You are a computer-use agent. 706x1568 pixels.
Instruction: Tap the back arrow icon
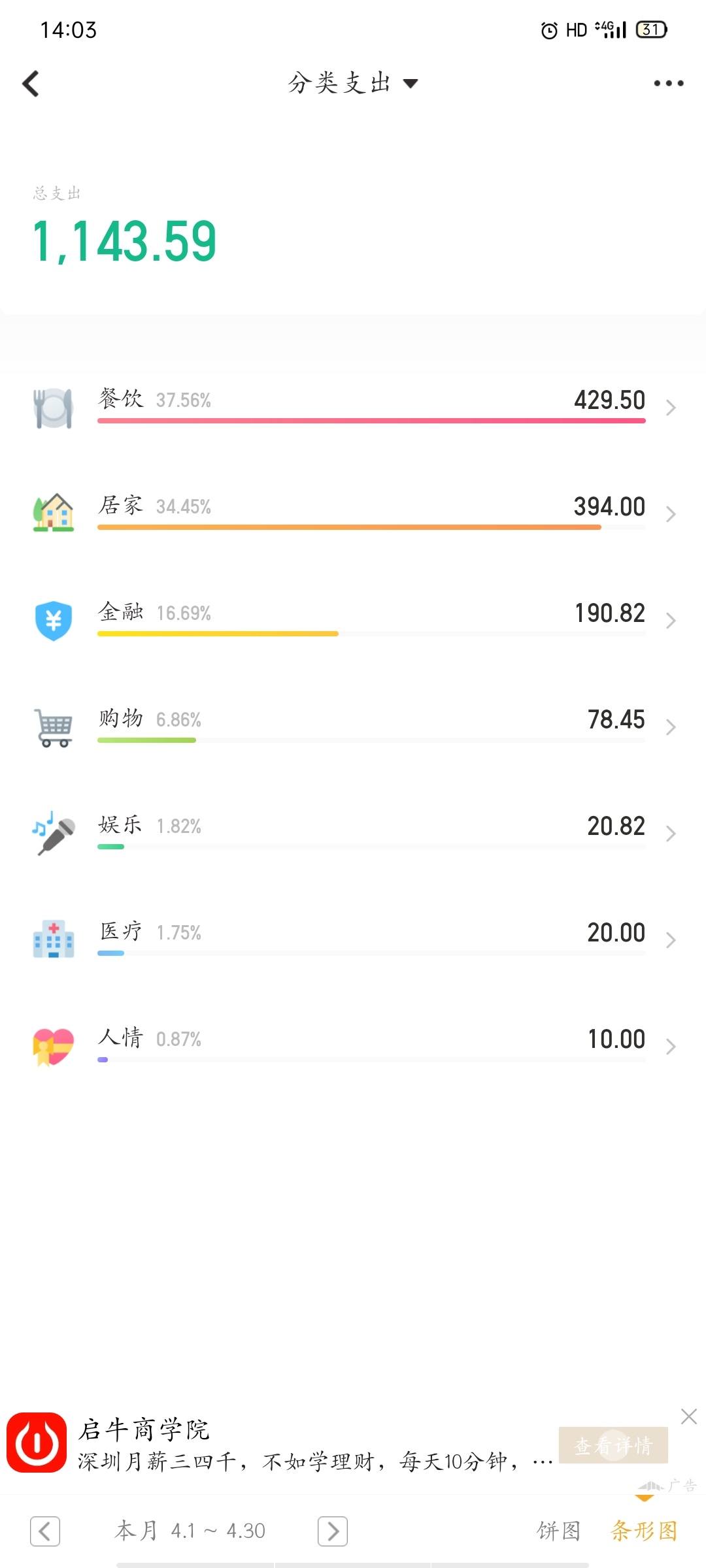[31, 84]
